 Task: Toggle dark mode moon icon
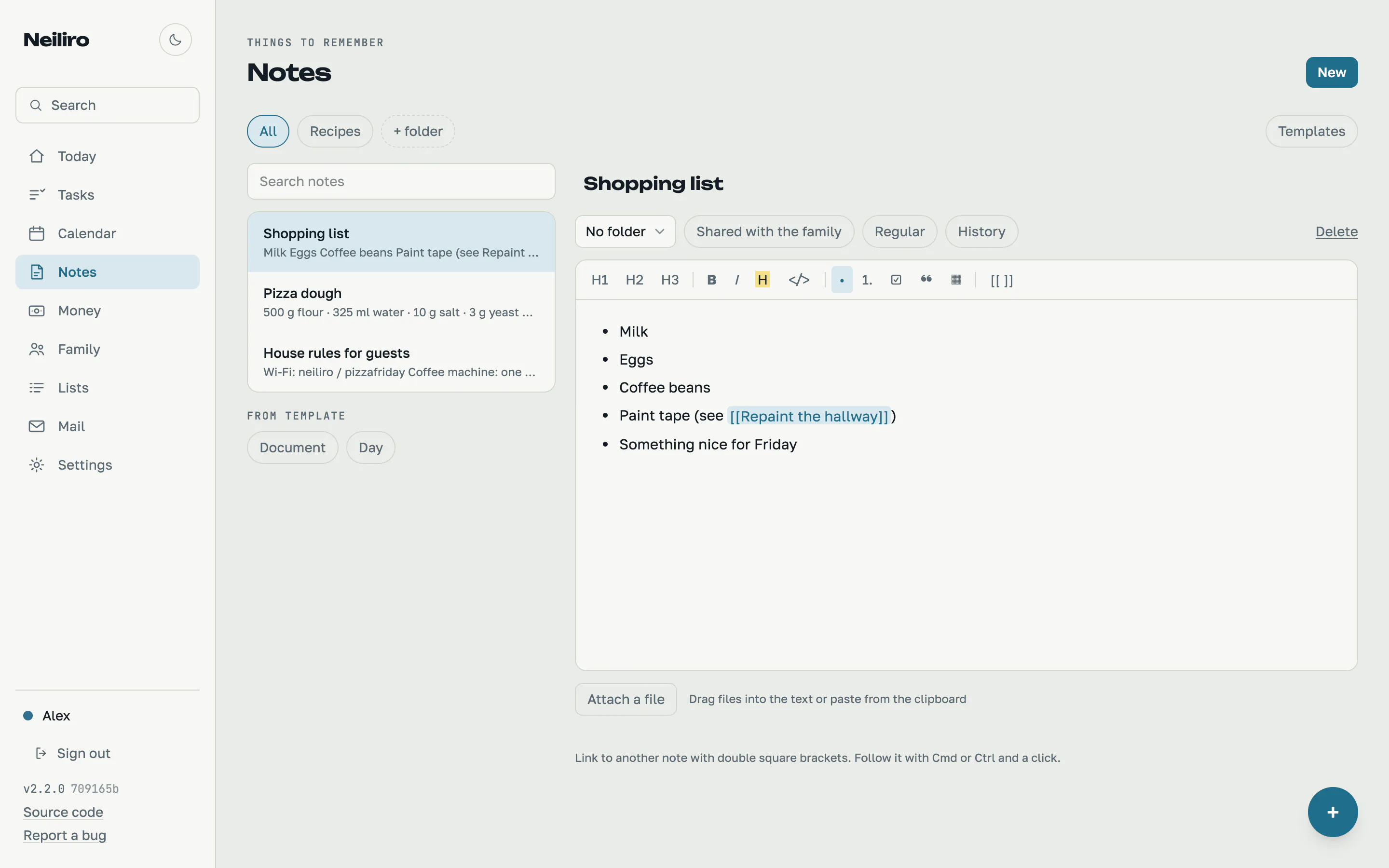click(x=175, y=40)
